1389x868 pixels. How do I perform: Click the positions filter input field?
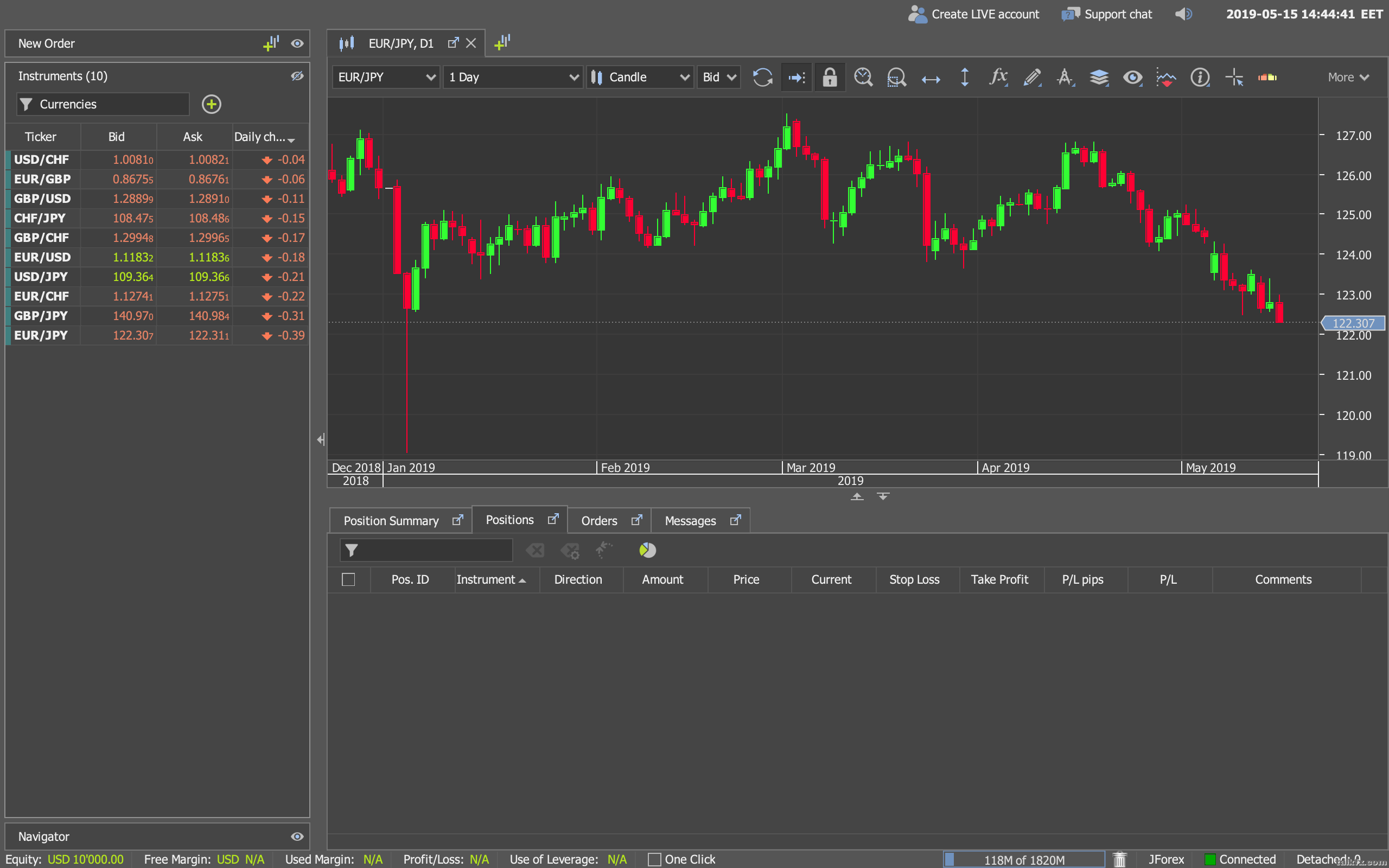click(426, 550)
